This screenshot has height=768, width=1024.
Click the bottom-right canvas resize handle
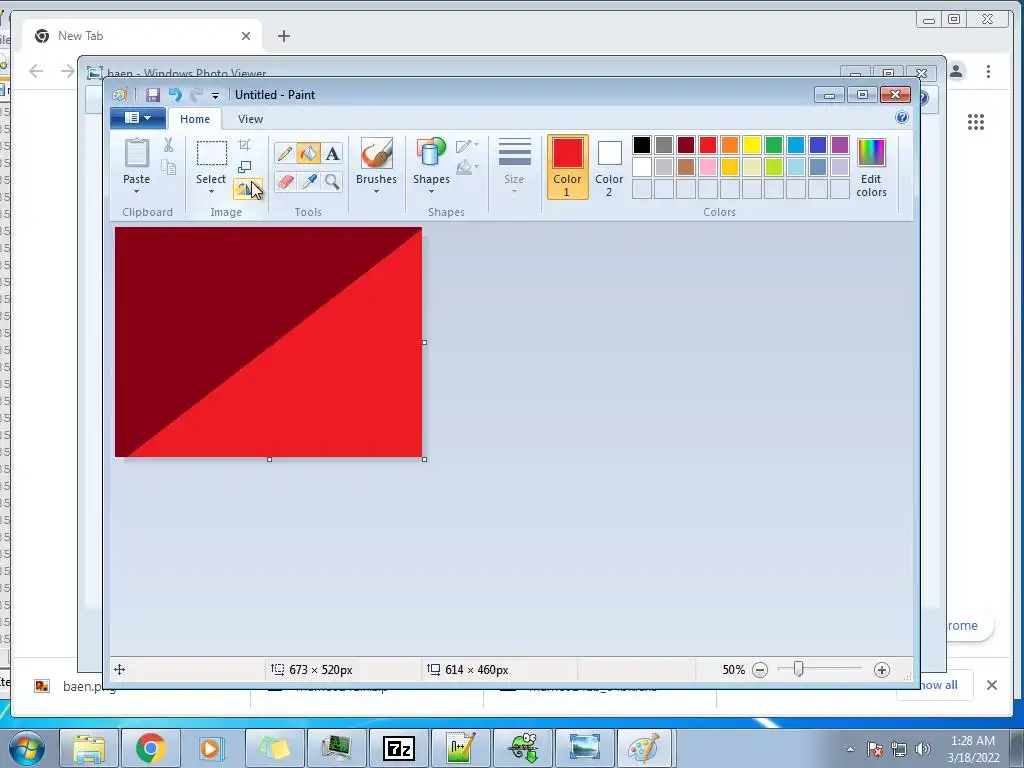(424, 460)
